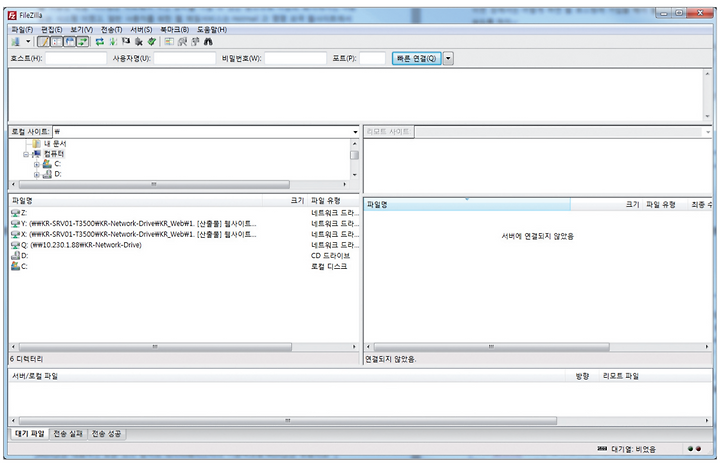Click the activity indicator lights in status bar
The height and width of the screenshot is (466, 720).
[694, 449]
